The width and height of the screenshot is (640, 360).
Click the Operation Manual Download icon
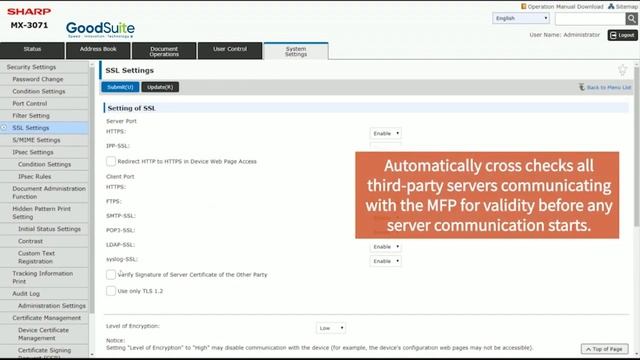coord(523,7)
